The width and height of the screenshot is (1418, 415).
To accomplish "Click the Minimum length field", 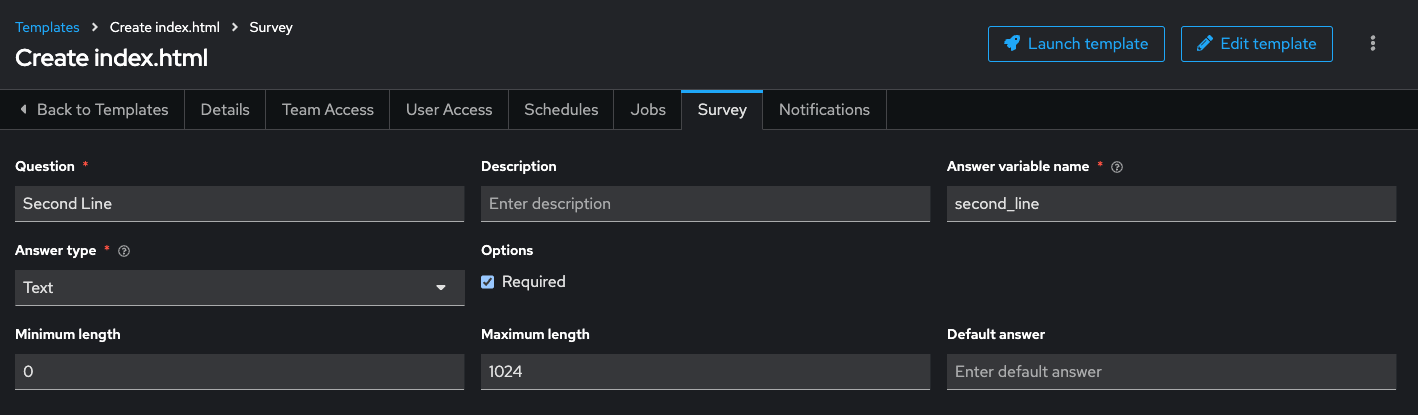I will coord(240,372).
